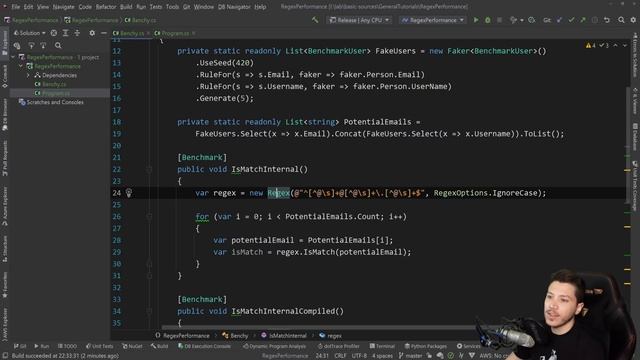
Task: Open the DB Execution Console tool window
Action: click(204, 346)
